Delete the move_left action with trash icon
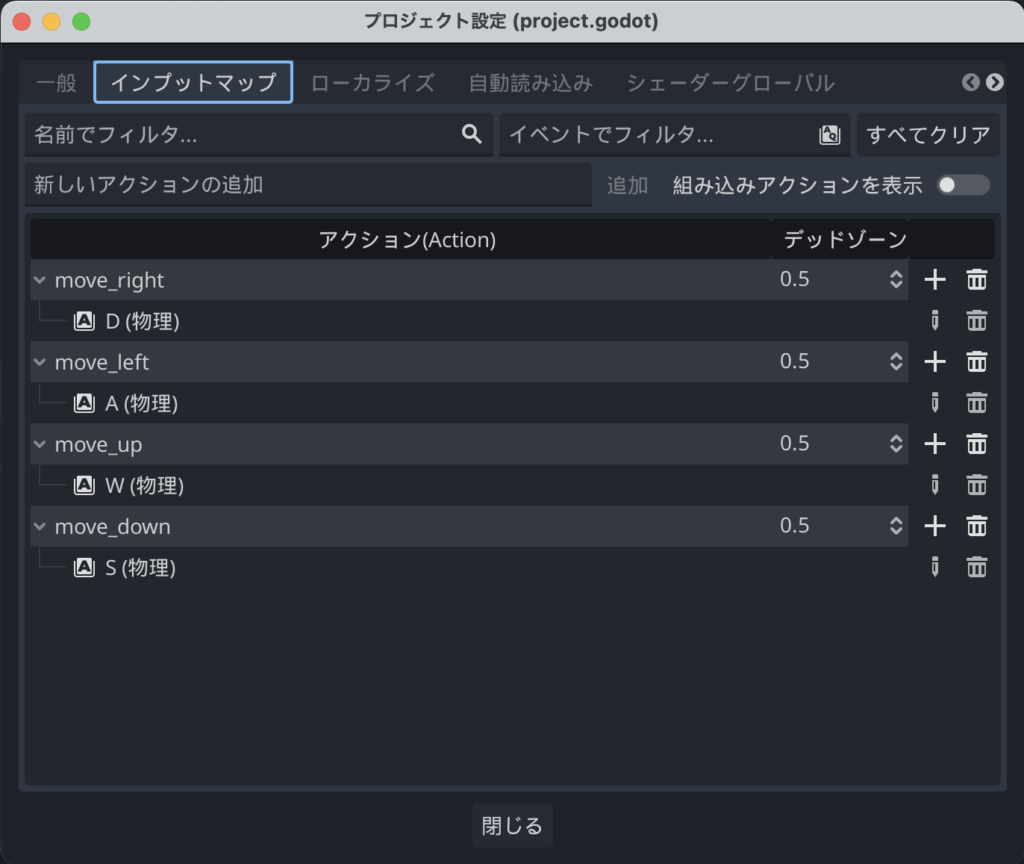The height and width of the screenshot is (864, 1024). tap(977, 362)
